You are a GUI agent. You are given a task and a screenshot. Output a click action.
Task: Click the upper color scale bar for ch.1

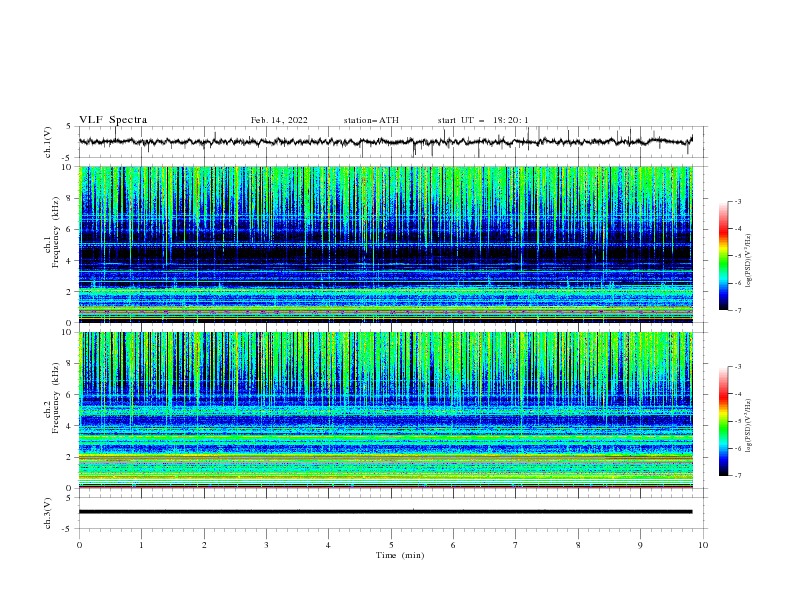tap(724, 256)
